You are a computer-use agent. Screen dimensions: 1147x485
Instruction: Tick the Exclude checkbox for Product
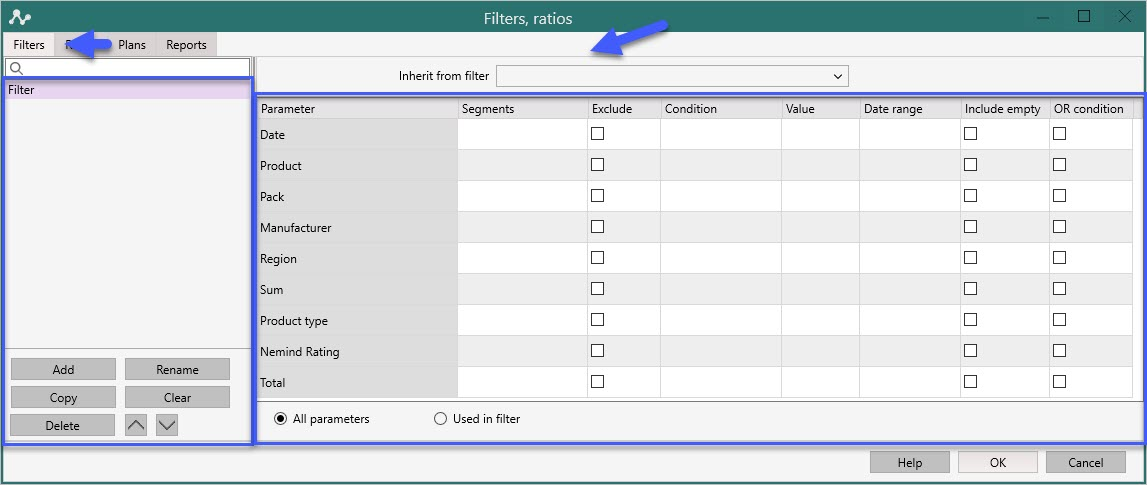pyautogui.click(x=598, y=165)
